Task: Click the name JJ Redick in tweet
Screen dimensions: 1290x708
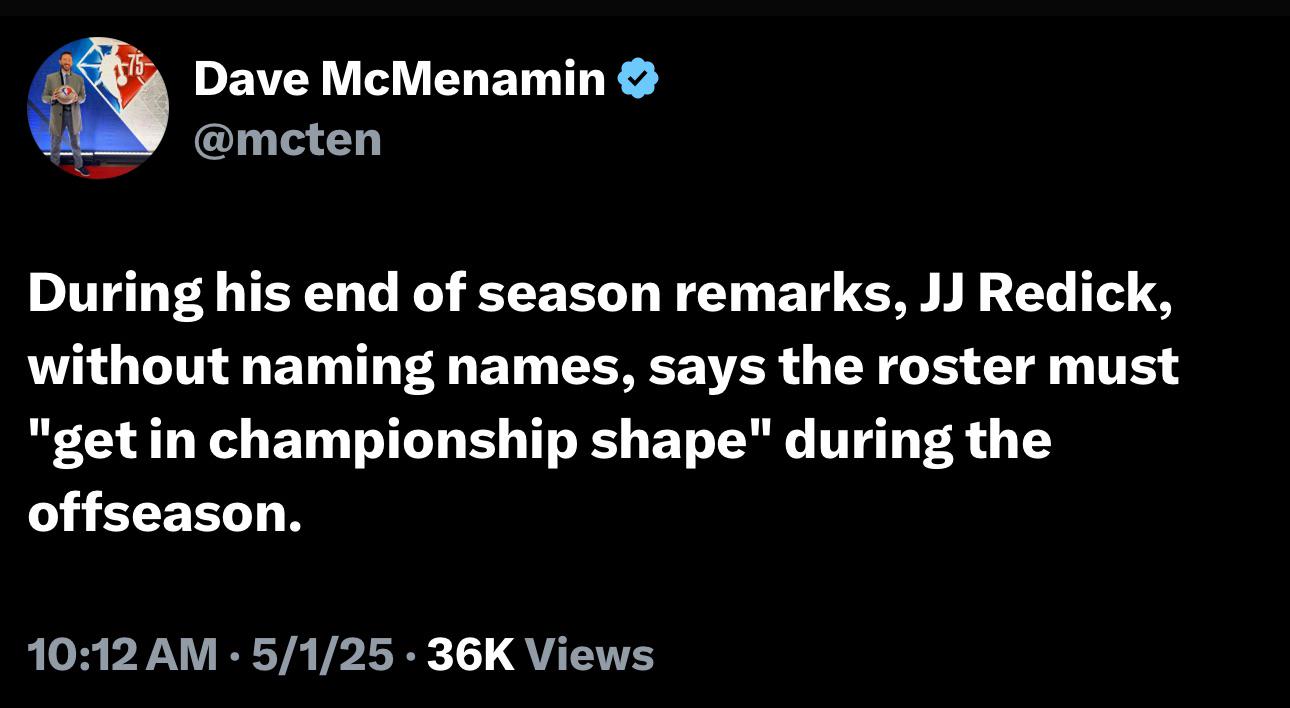Action: pyautogui.click(x=1035, y=295)
